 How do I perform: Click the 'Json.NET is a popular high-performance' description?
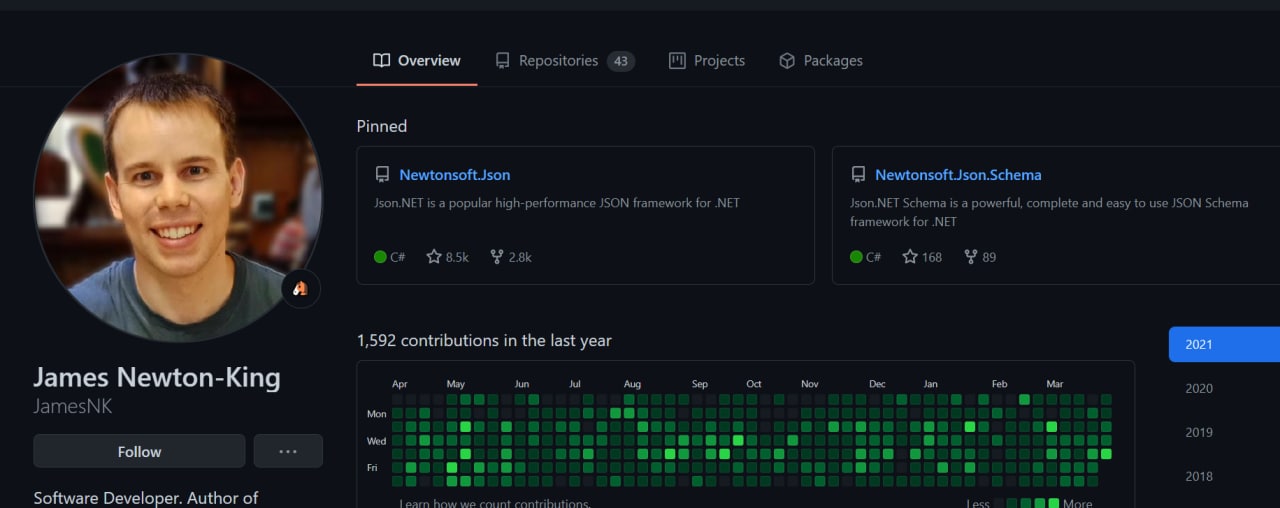tap(557, 202)
